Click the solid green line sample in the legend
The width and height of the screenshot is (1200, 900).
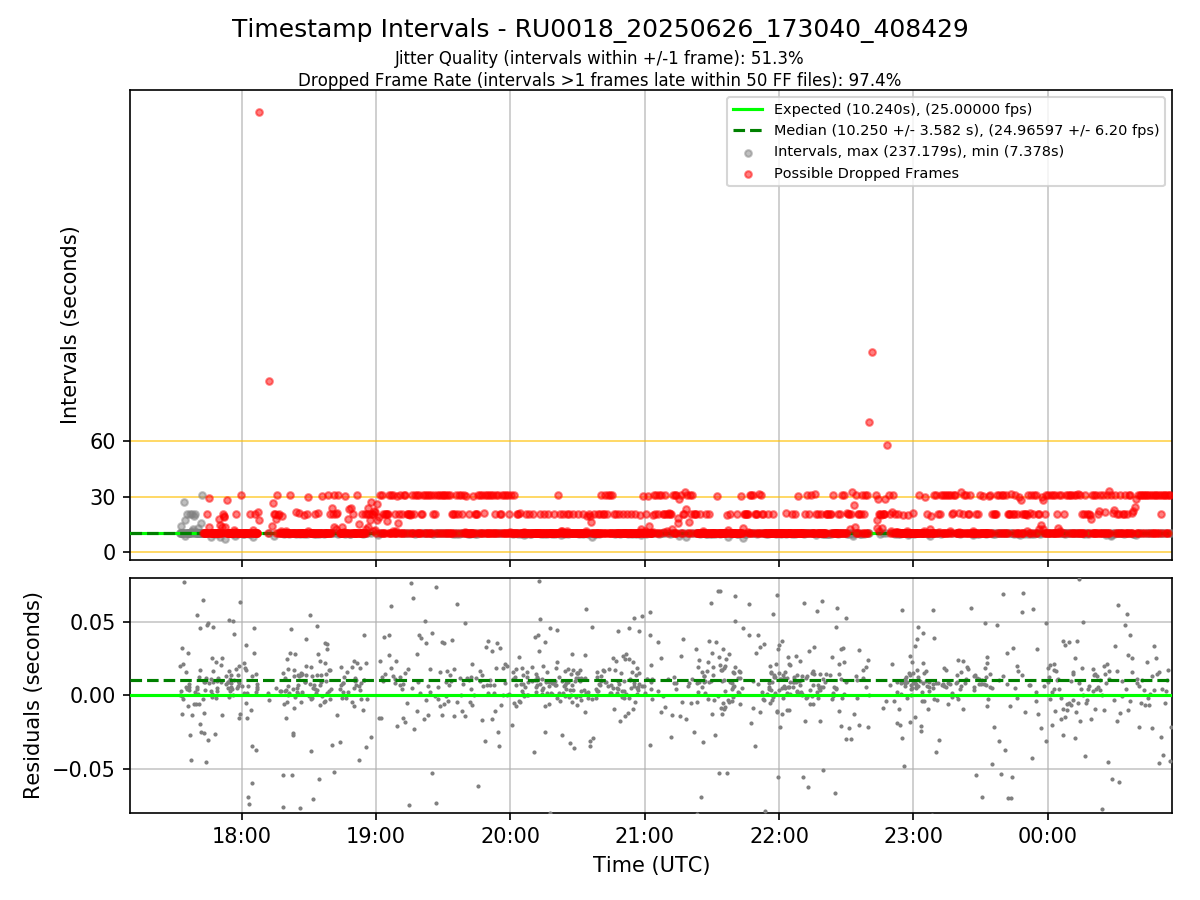click(749, 109)
